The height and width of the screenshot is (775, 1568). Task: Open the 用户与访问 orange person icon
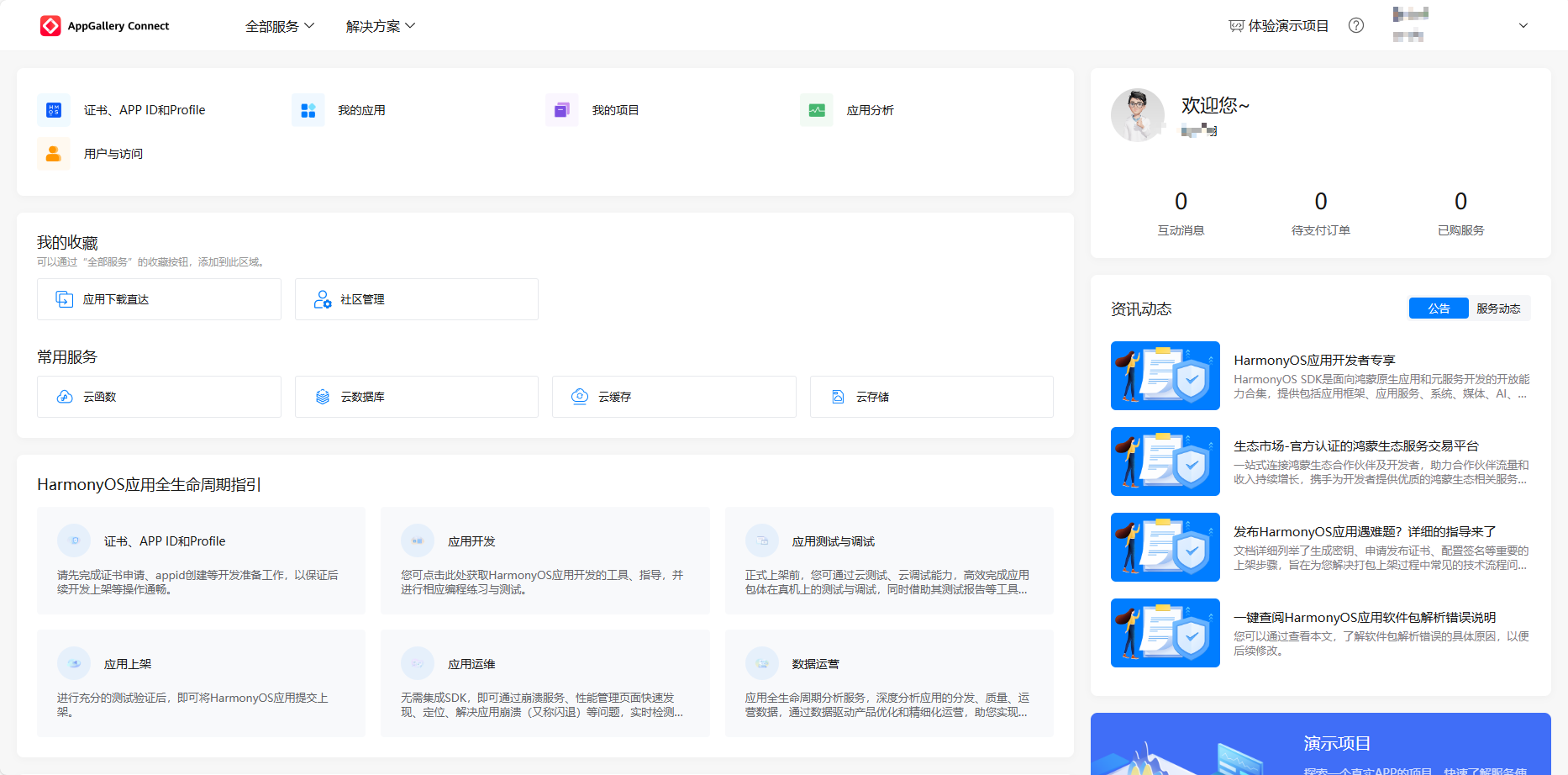[x=54, y=154]
